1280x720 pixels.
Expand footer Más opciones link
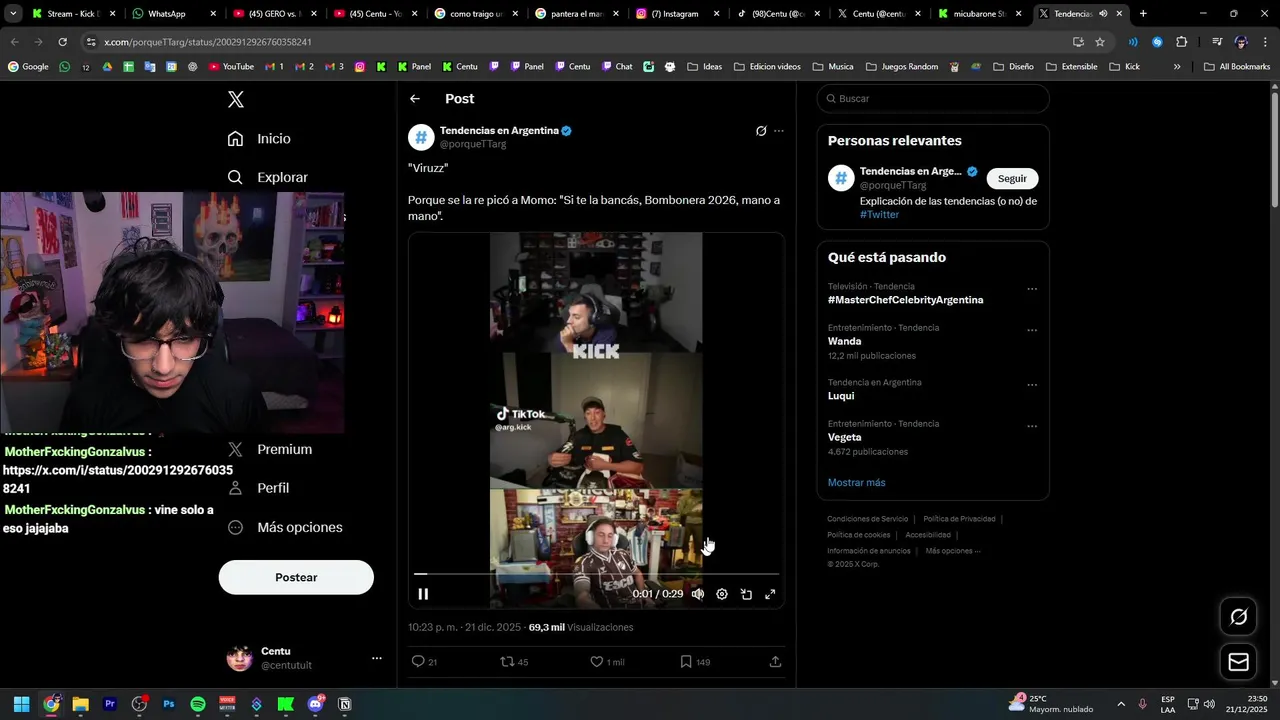(x=952, y=551)
